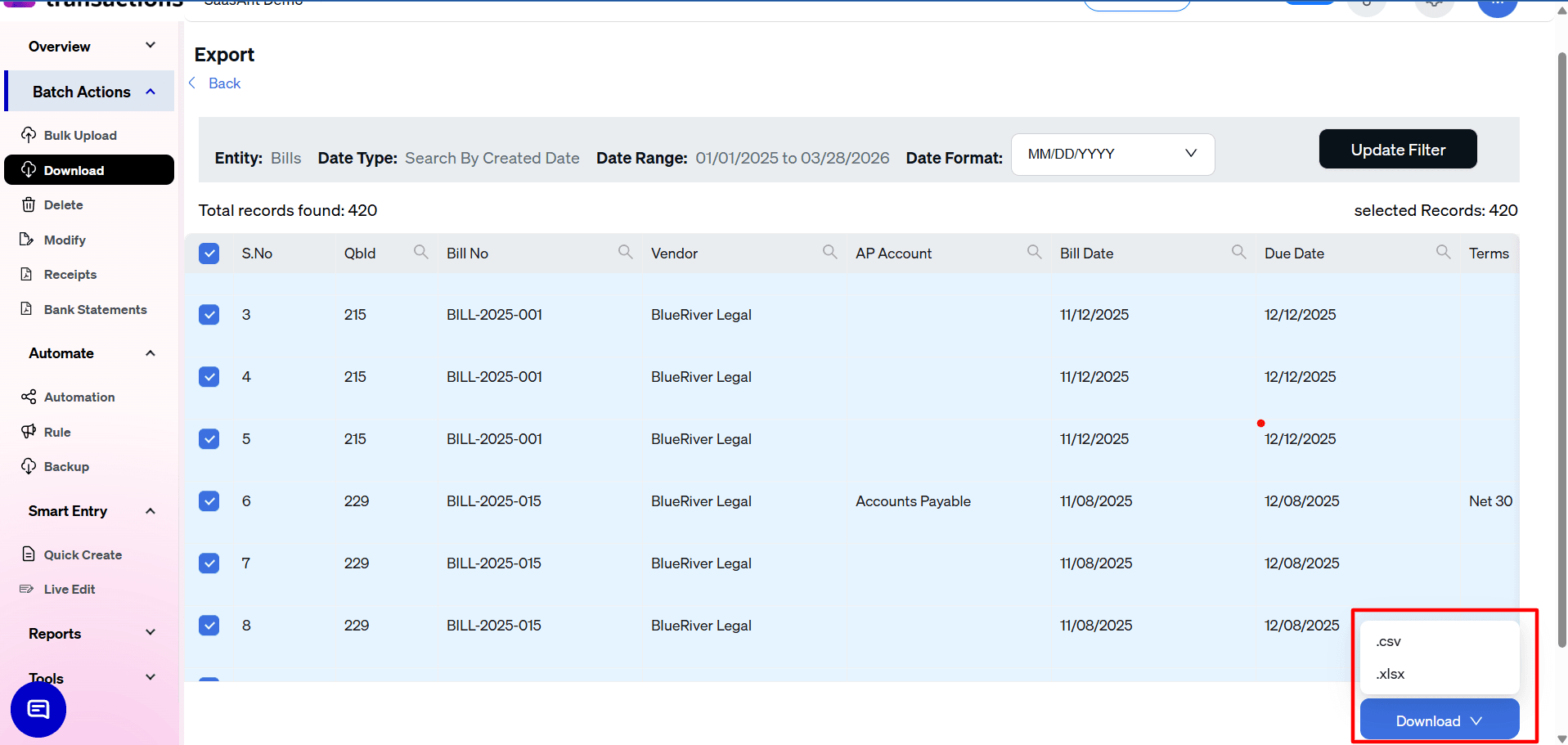Choose the .csv export option

point(1388,641)
